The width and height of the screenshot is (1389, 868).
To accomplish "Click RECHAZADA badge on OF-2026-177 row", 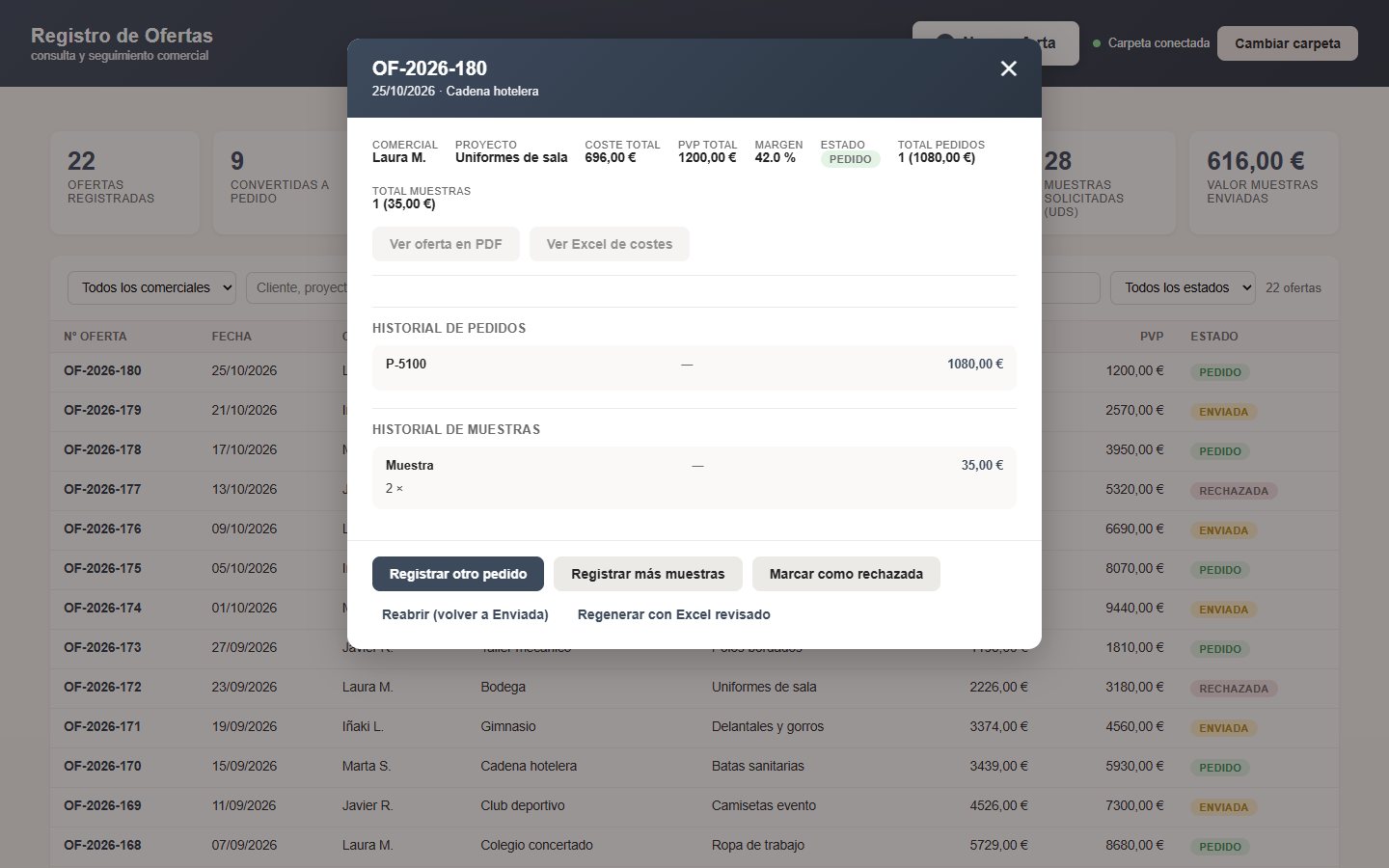I will coord(1234,491).
